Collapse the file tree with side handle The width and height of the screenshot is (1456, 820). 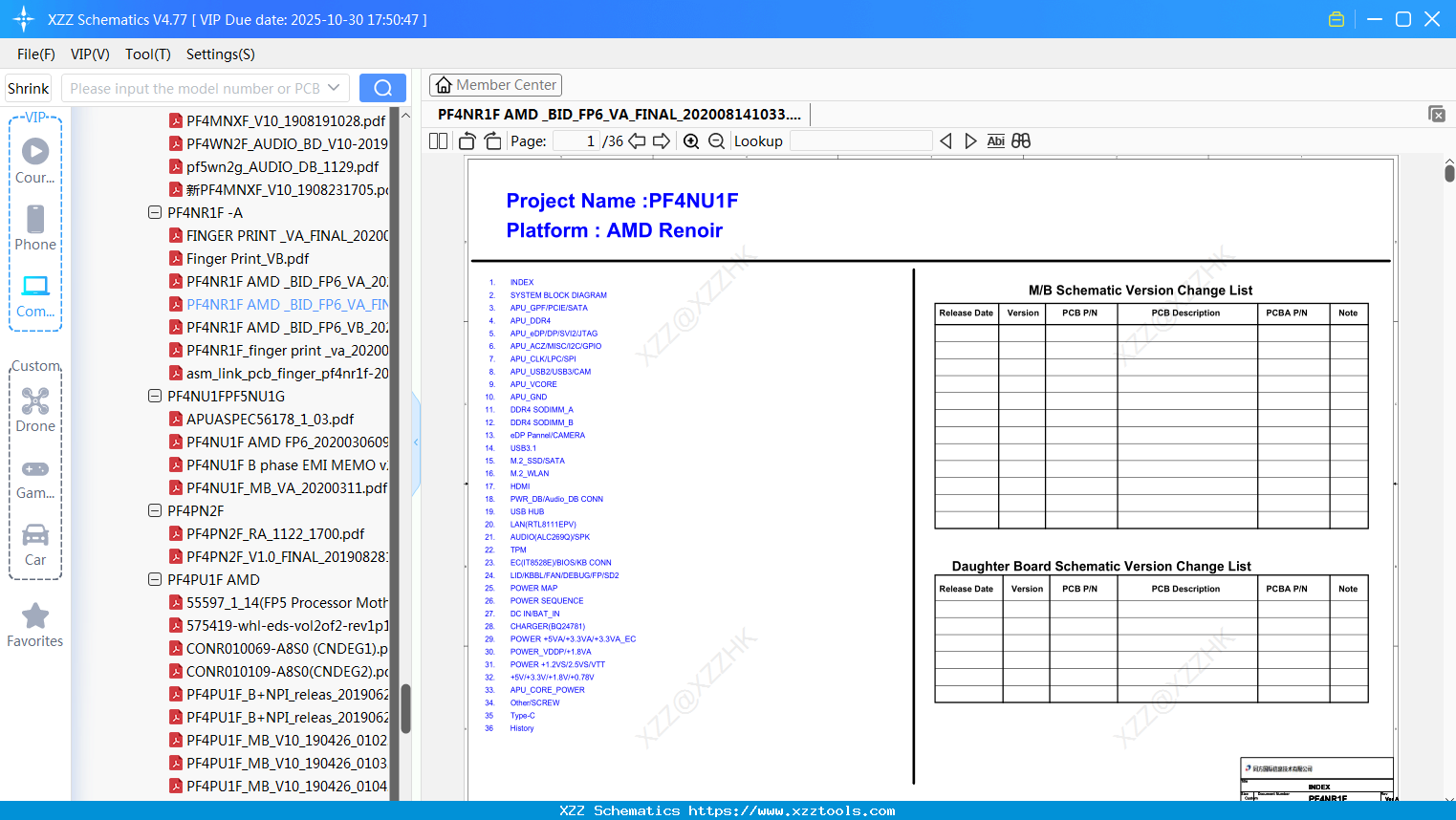coord(416,442)
